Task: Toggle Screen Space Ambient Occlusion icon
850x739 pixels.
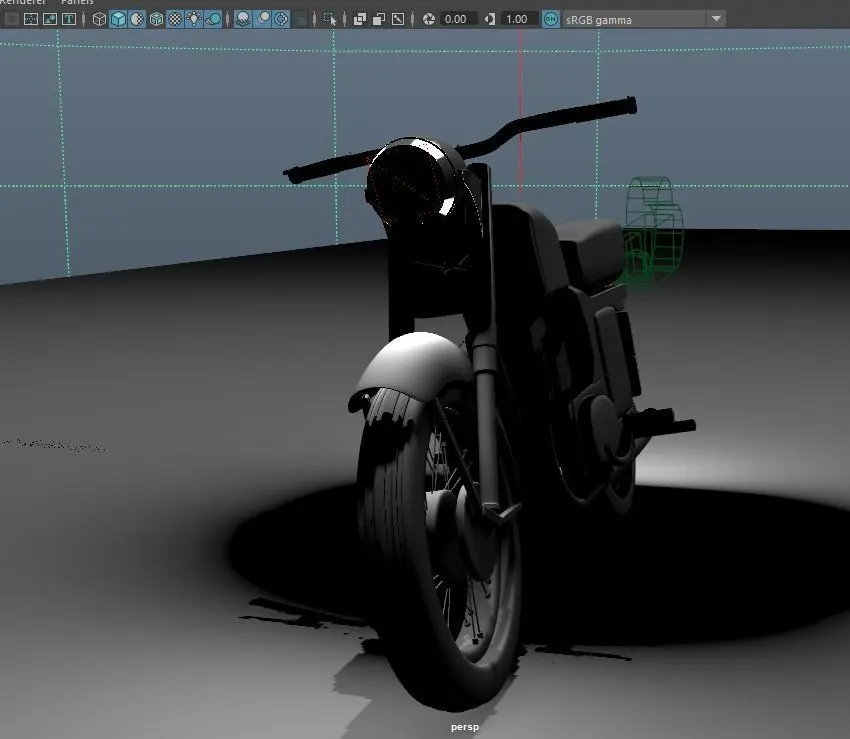Action: [243, 20]
